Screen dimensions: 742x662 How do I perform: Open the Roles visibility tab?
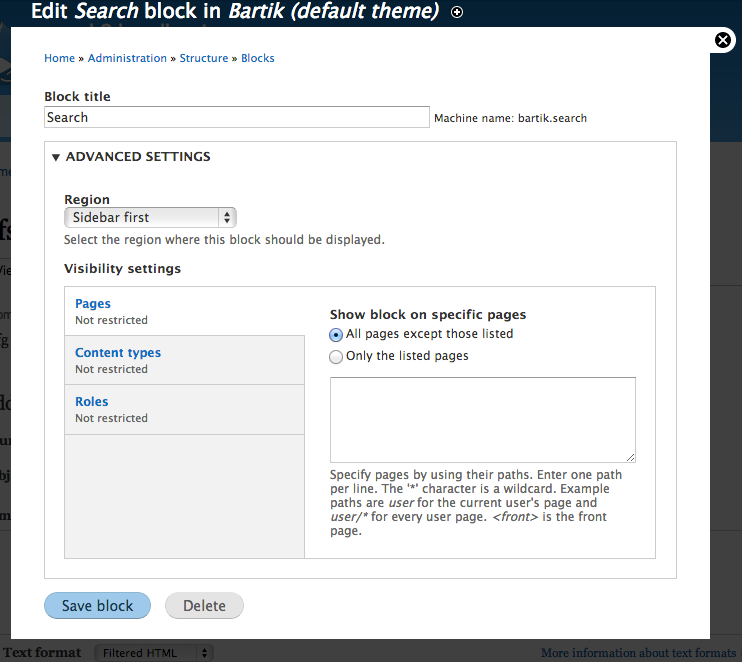tap(92, 402)
